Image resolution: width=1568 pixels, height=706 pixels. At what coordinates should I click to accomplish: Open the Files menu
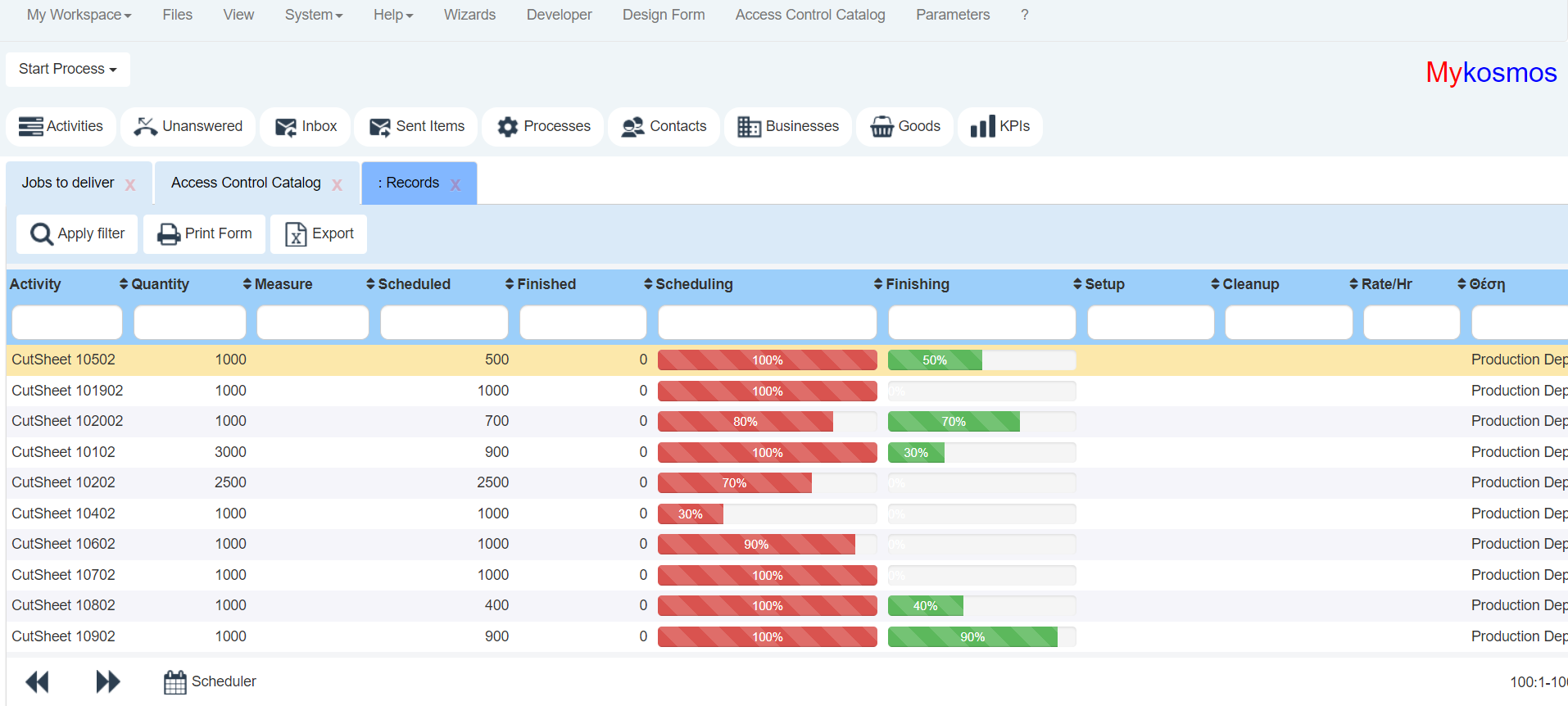[177, 15]
